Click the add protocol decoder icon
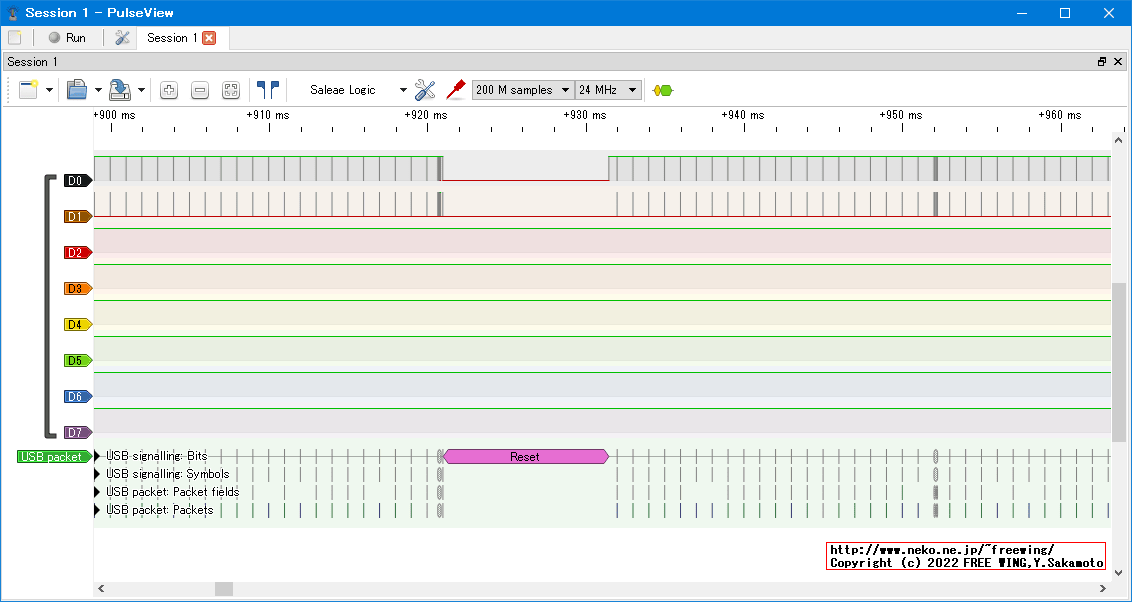The image size is (1132, 602). [x=662, y=90]
